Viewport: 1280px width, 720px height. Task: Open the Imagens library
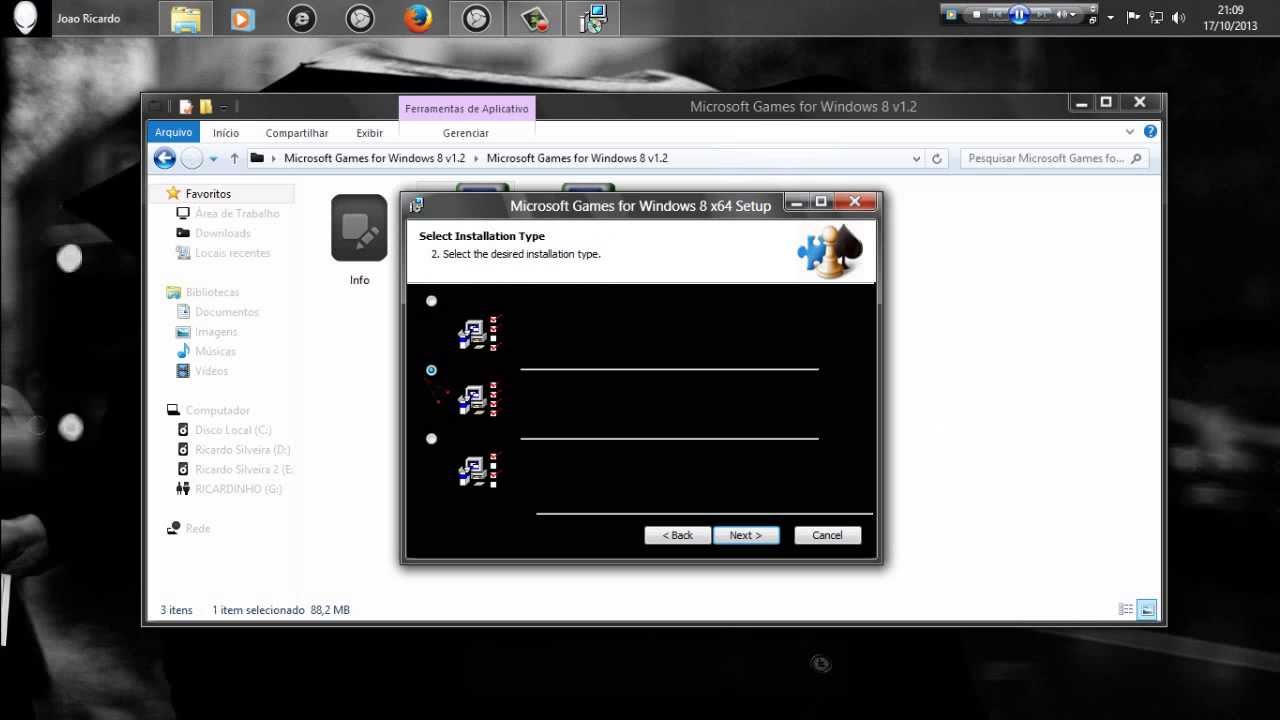(216, 332)
